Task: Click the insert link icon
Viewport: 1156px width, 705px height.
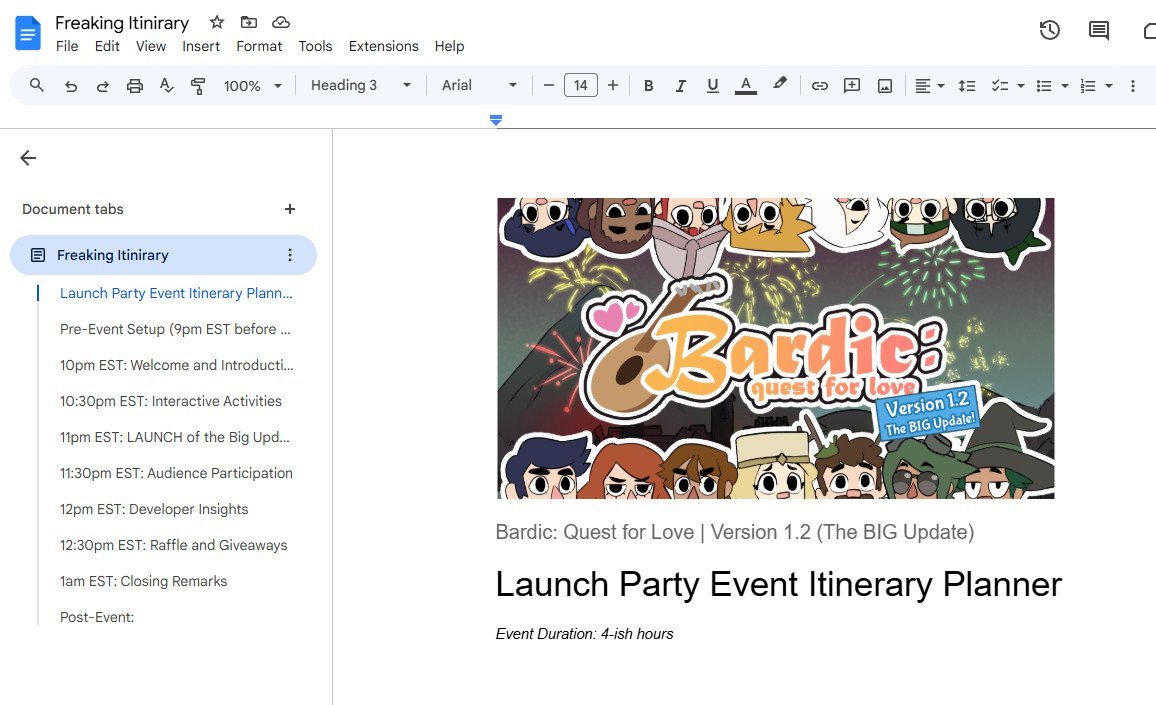Action: [819, 86]
